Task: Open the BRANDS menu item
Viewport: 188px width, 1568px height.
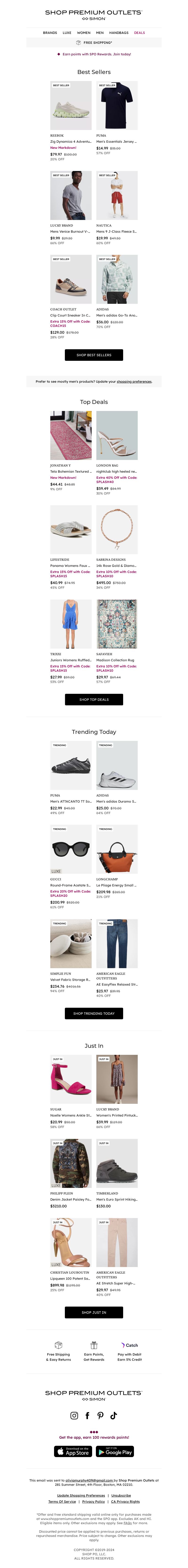Action: [50, 33]
